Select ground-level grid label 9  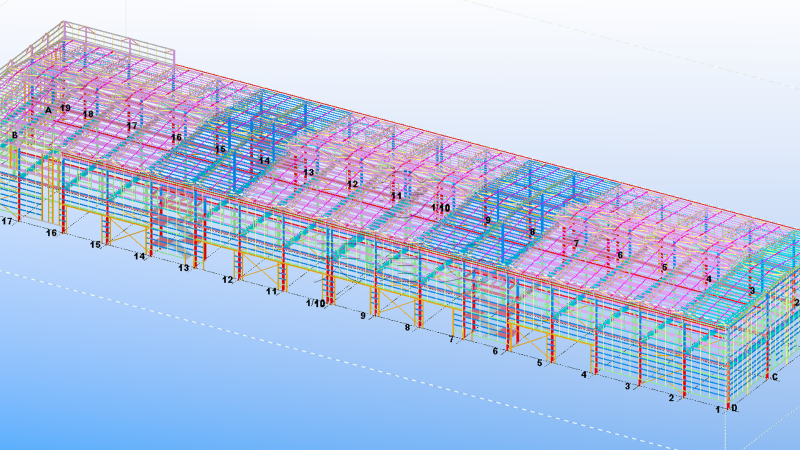363,316
